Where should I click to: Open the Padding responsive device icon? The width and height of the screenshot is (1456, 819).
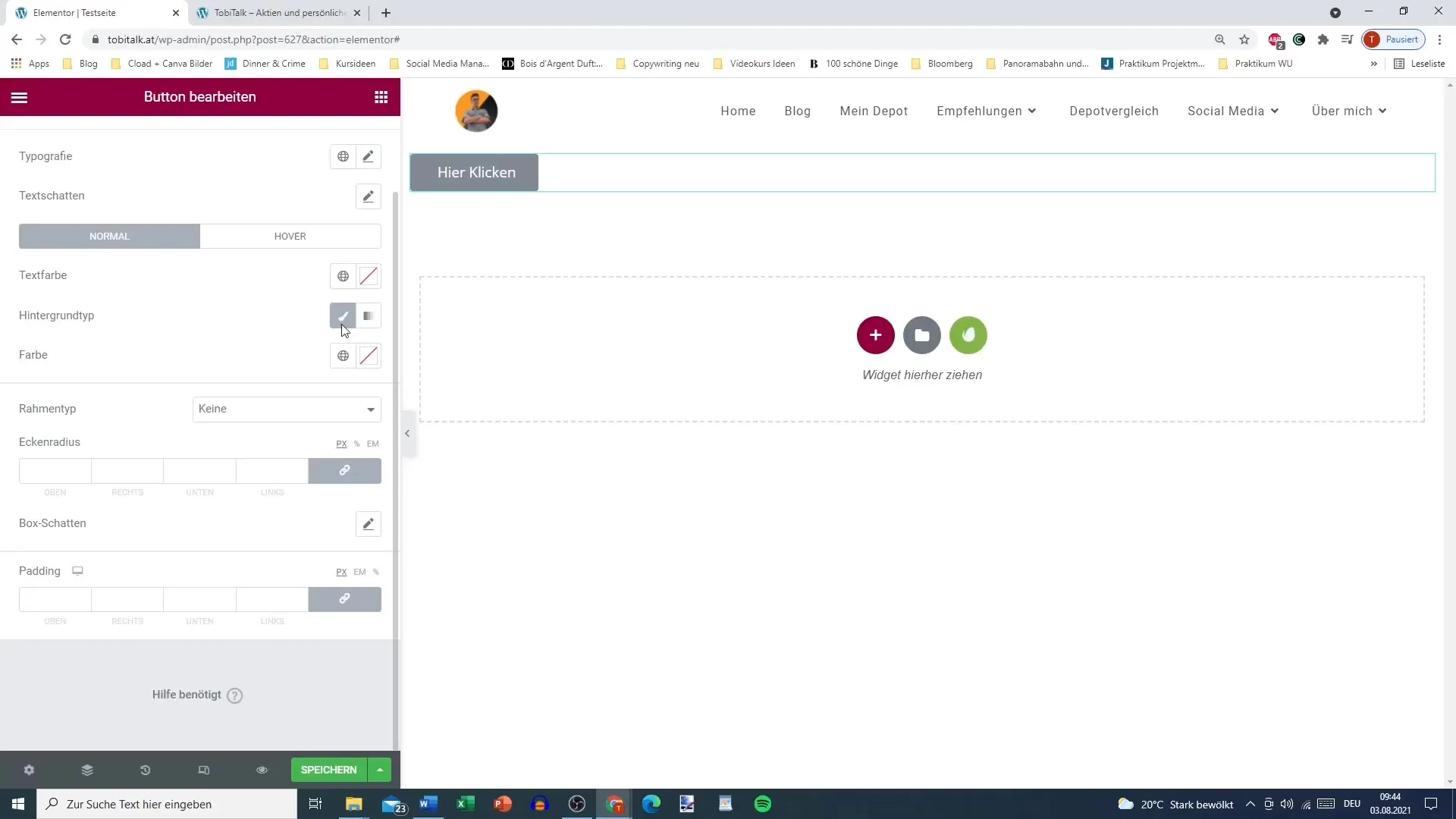[77, 571]
